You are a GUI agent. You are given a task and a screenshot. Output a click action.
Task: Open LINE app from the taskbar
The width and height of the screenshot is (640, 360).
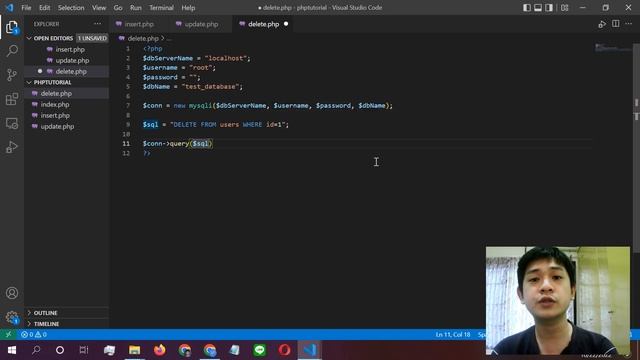click(260, 350)
